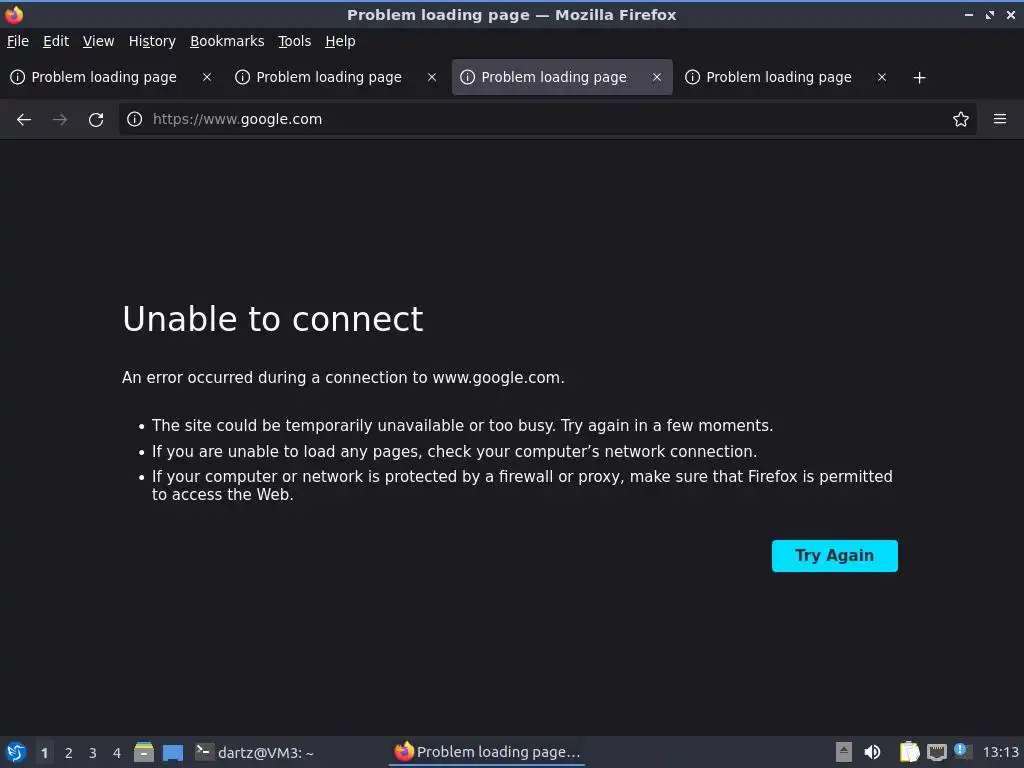Open the volume speaker tray icon
This screenshot has height=768, width=1024.
point(872,752)
